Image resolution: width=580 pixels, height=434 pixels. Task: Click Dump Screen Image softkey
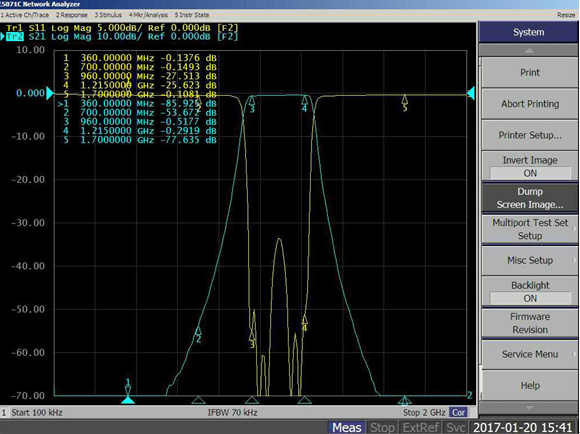(x=530, y=198)
